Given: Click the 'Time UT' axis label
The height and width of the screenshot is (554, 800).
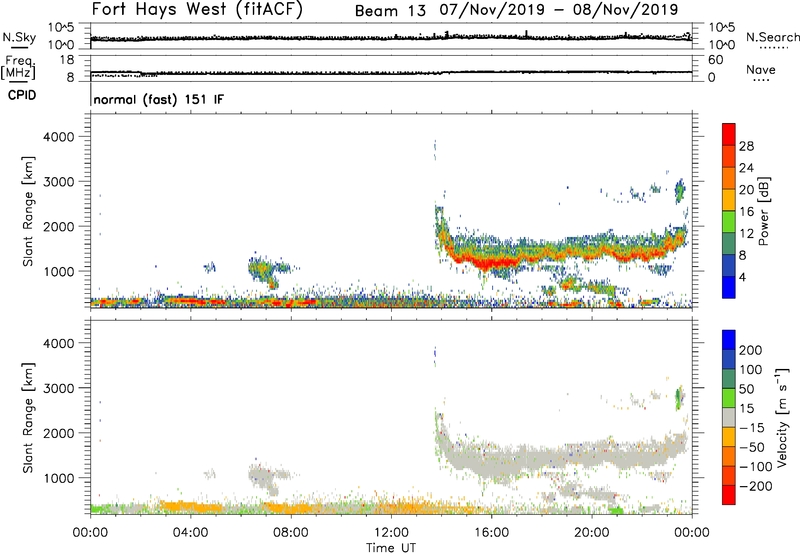Looking at the screenshot, I should point(391,548).
